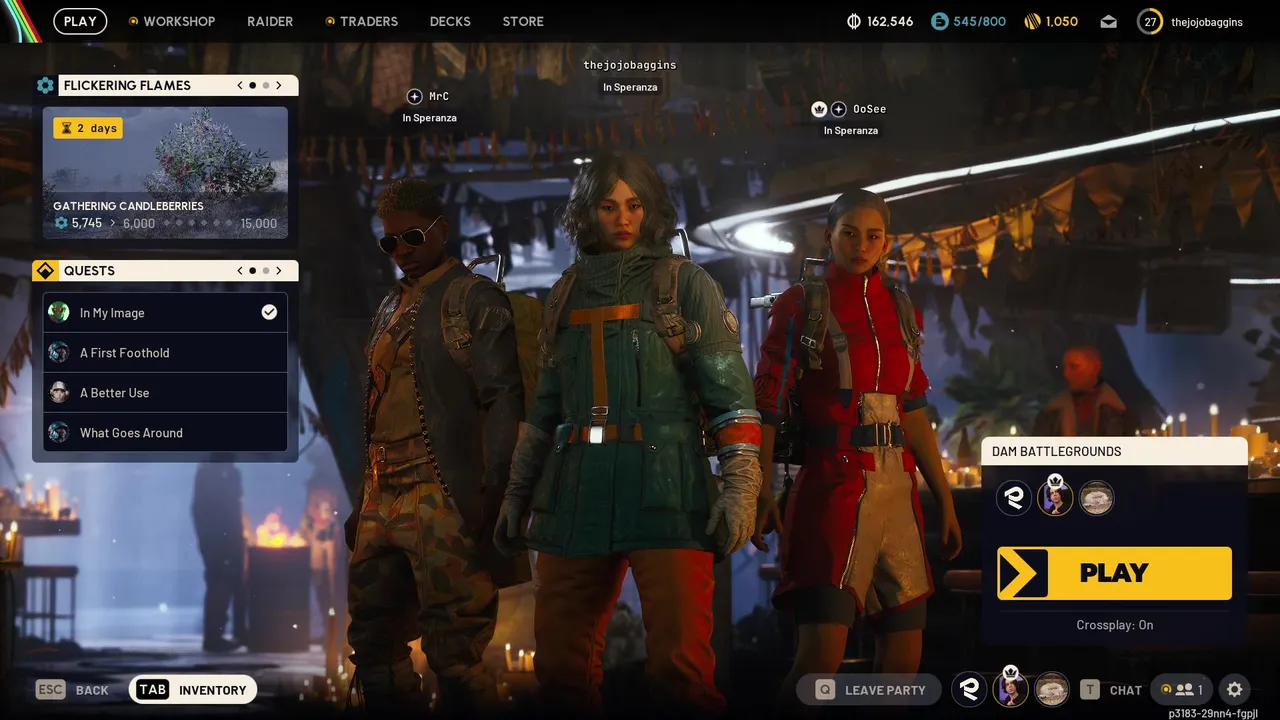Click the plus icon beside OoSee
The height and width of the screenshot is (720, 1280).
click(x=839, y=109)
